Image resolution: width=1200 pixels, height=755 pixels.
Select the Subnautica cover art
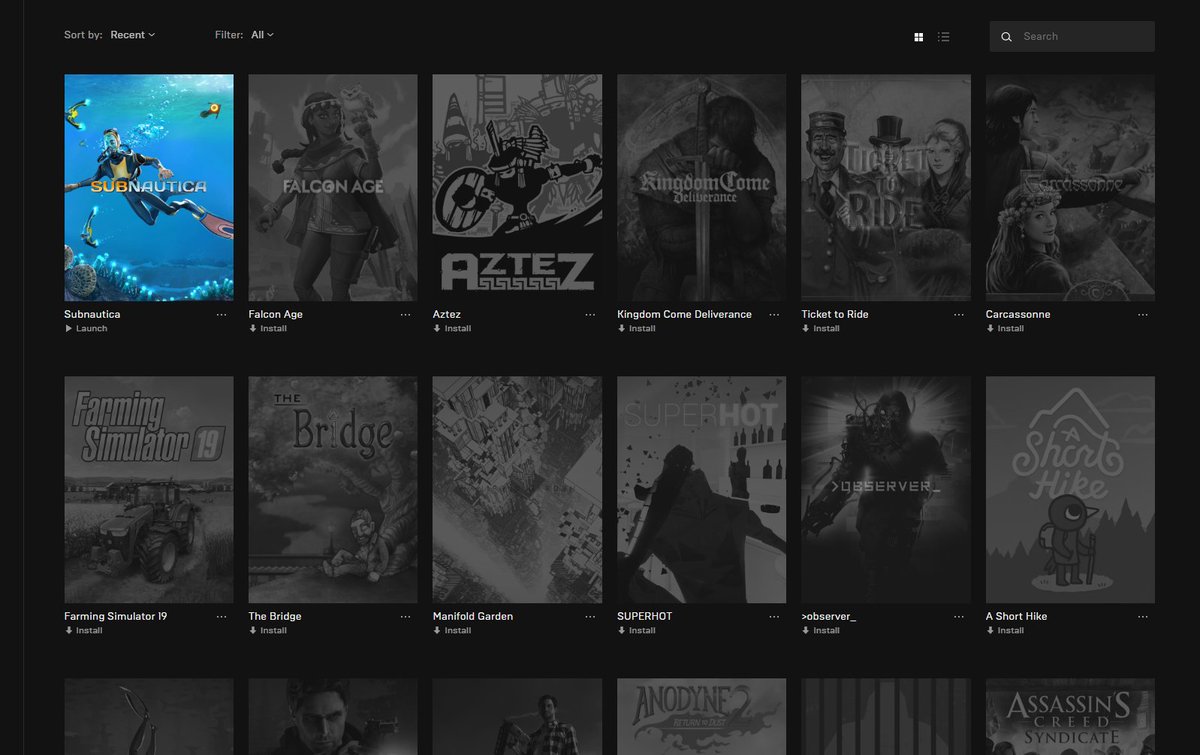(x=149, y=187)
